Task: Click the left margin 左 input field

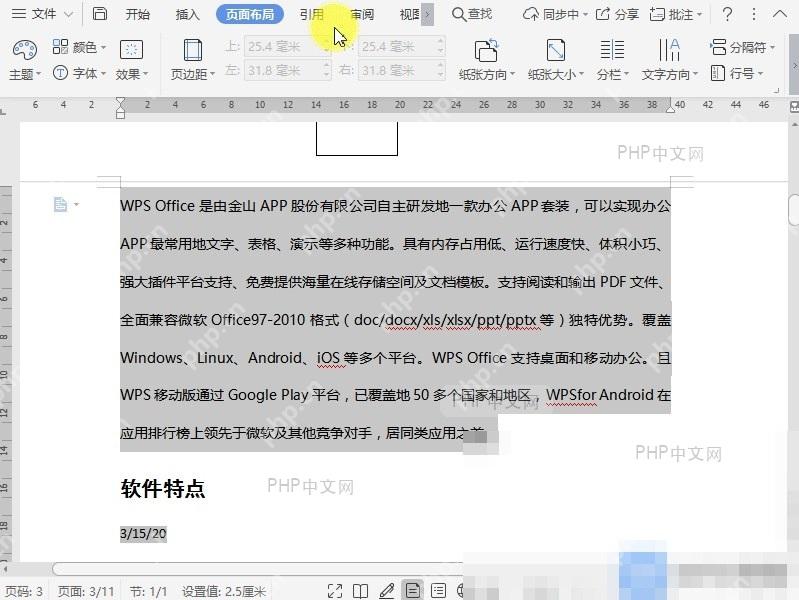Action: click(x=287, y=70)
